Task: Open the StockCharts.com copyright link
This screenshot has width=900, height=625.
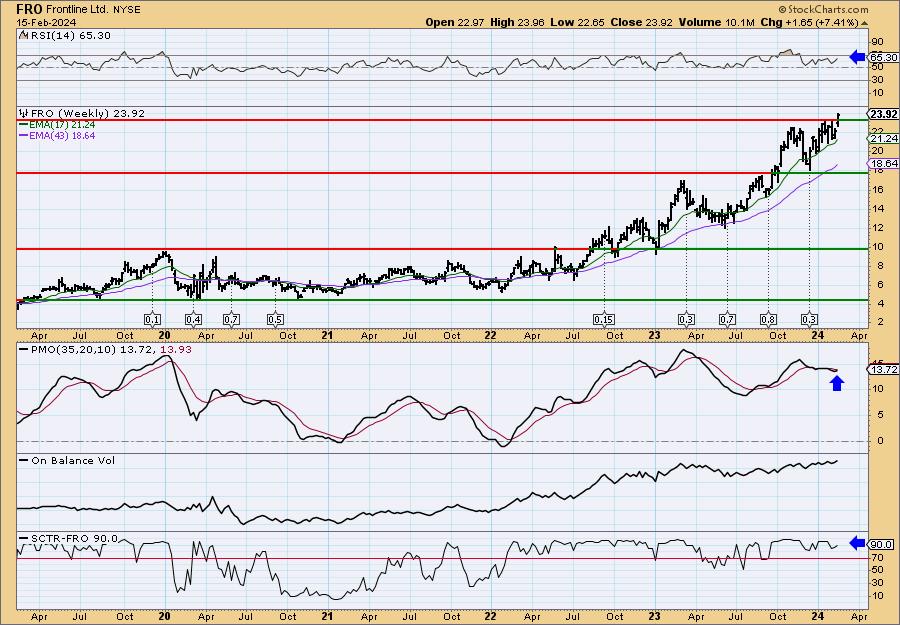Action: 823,10
